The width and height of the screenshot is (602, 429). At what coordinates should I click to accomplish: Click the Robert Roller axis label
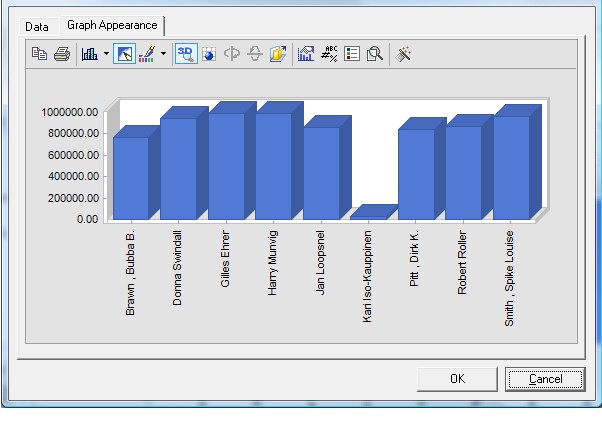point(462,262)
